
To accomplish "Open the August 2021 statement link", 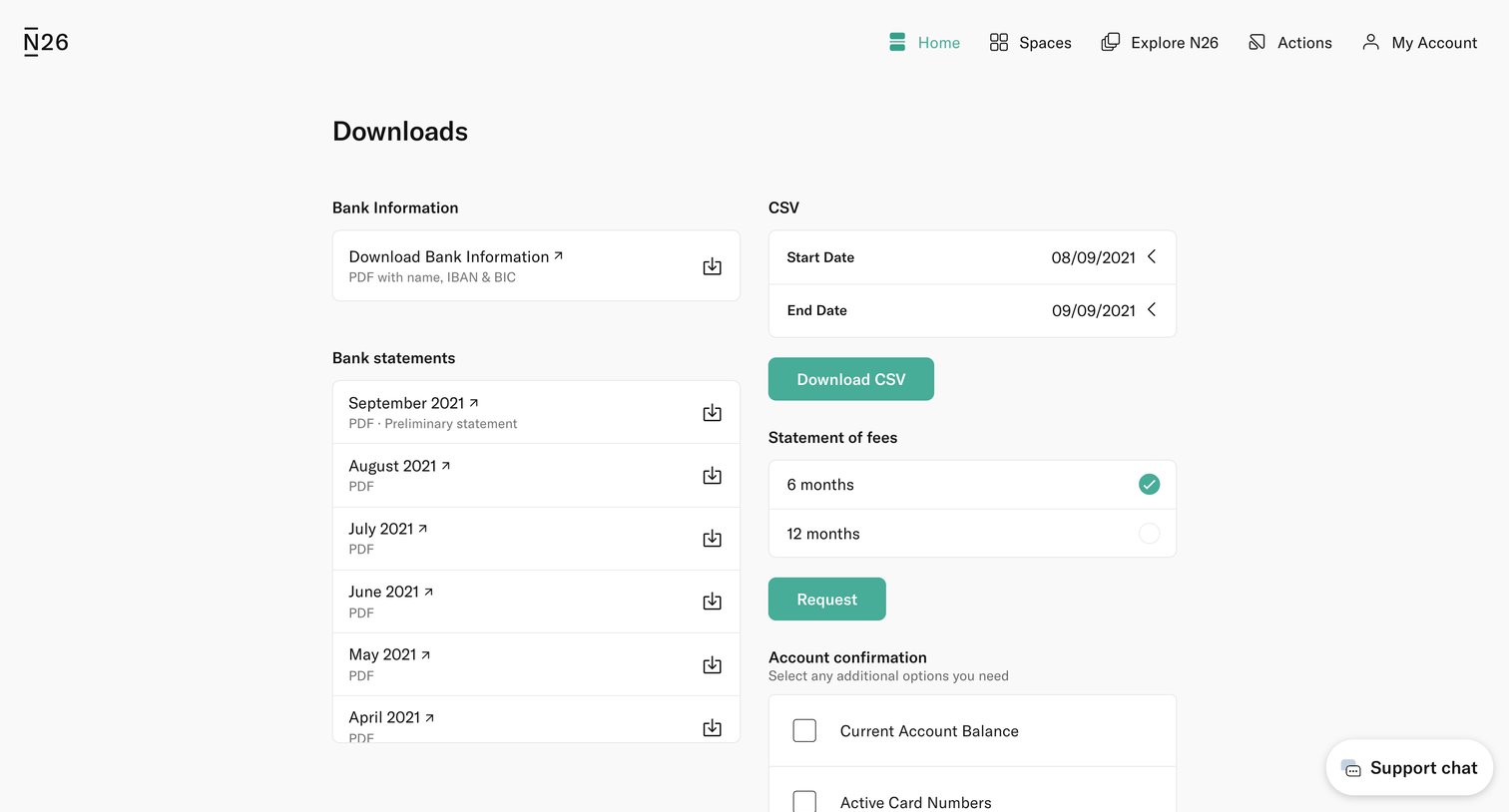I will [x=392, y=466].
